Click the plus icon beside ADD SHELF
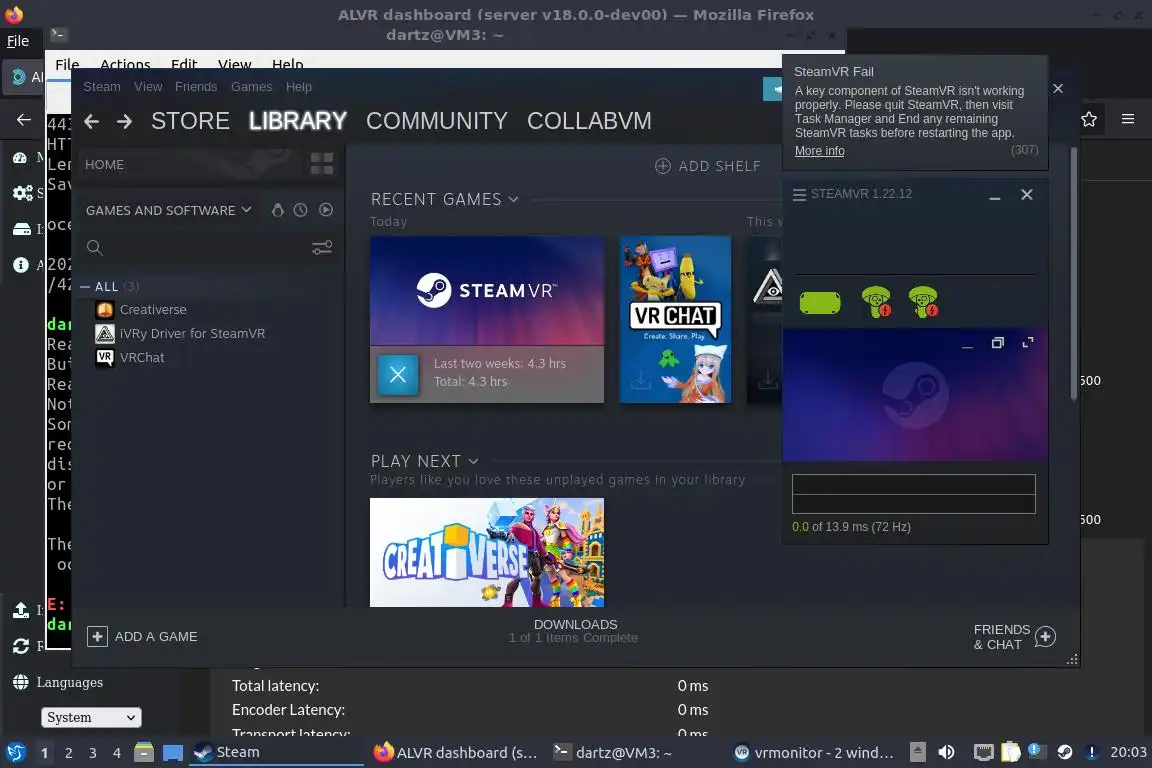Screen dimensions: 1152x768 663,166
